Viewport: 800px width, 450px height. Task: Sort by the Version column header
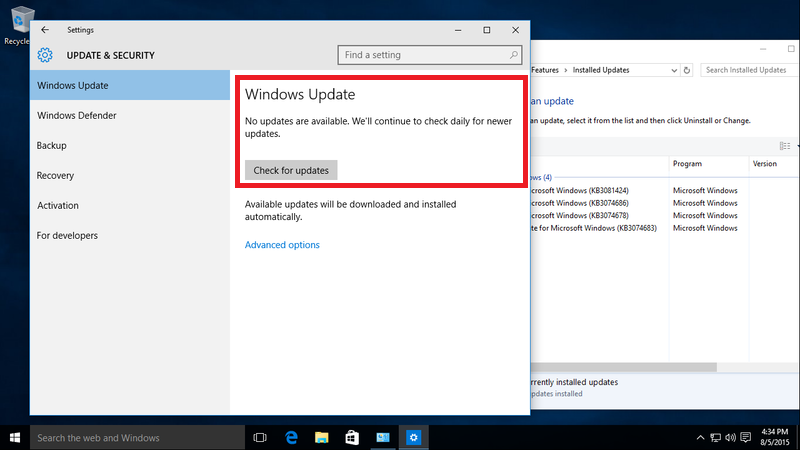(x=773, y=164)
